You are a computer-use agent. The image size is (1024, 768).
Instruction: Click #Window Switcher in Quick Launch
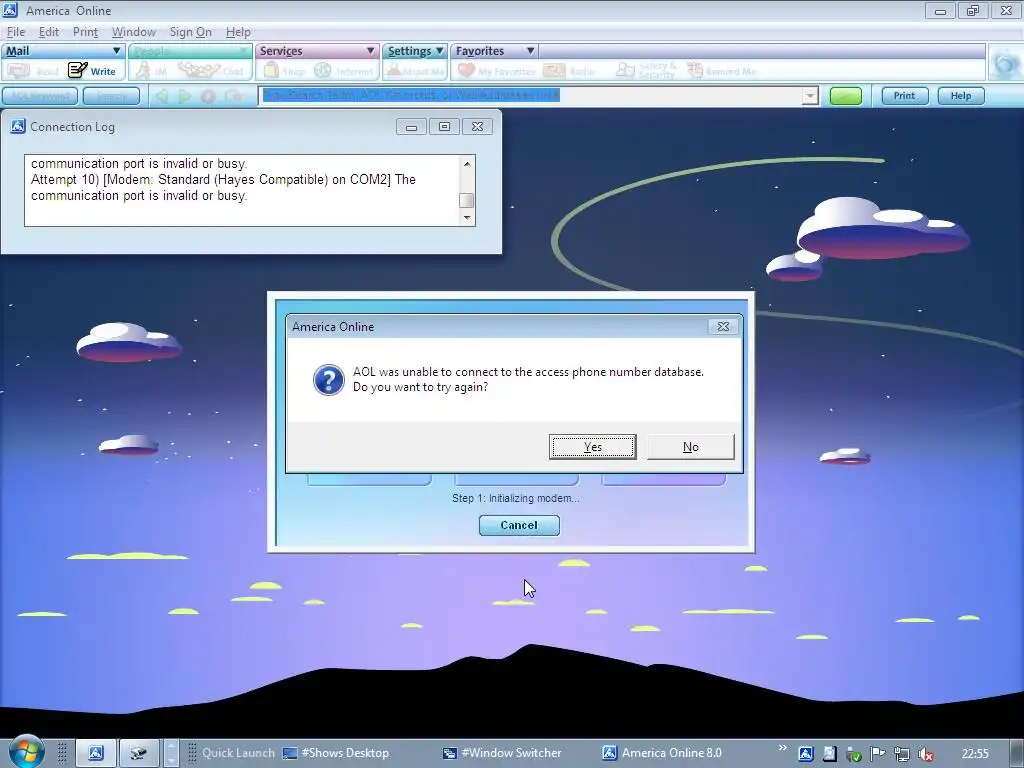pyautogui.click(x=502, y=753)
